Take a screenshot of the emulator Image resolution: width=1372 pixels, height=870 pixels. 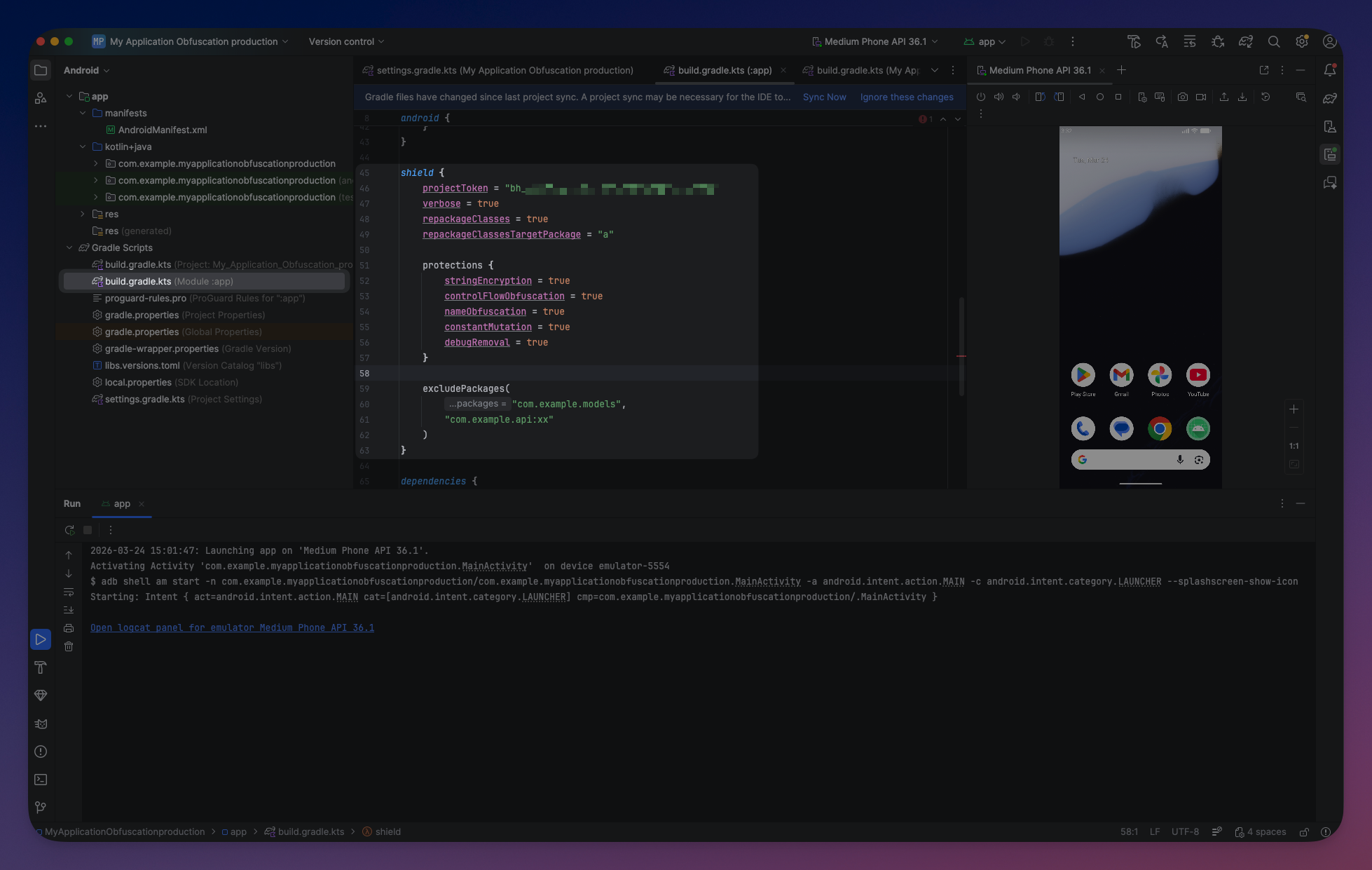tap(1183, 97)
